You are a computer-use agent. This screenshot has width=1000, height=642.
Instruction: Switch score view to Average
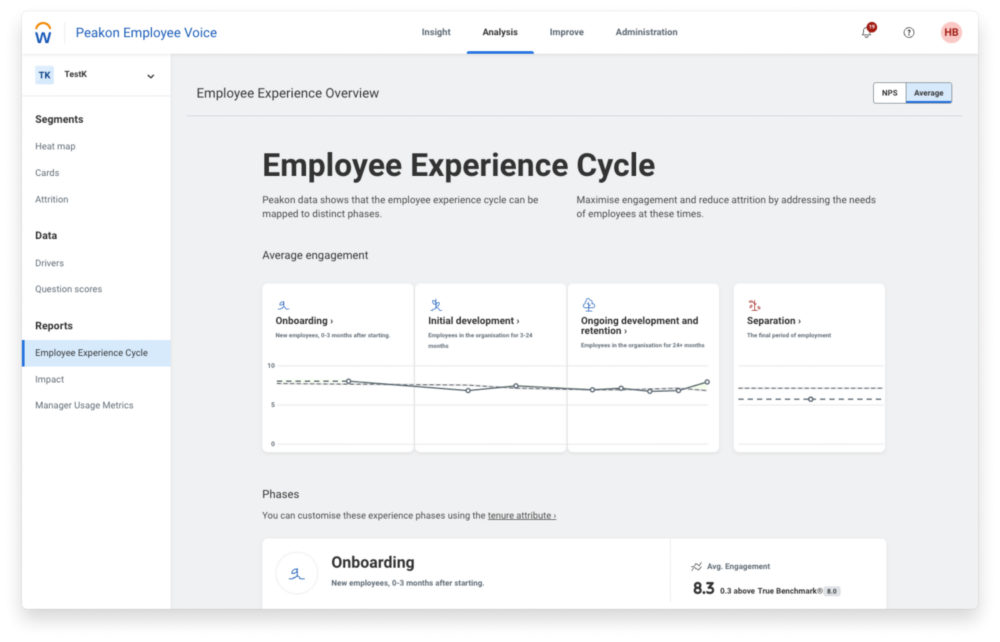(928, 93)
